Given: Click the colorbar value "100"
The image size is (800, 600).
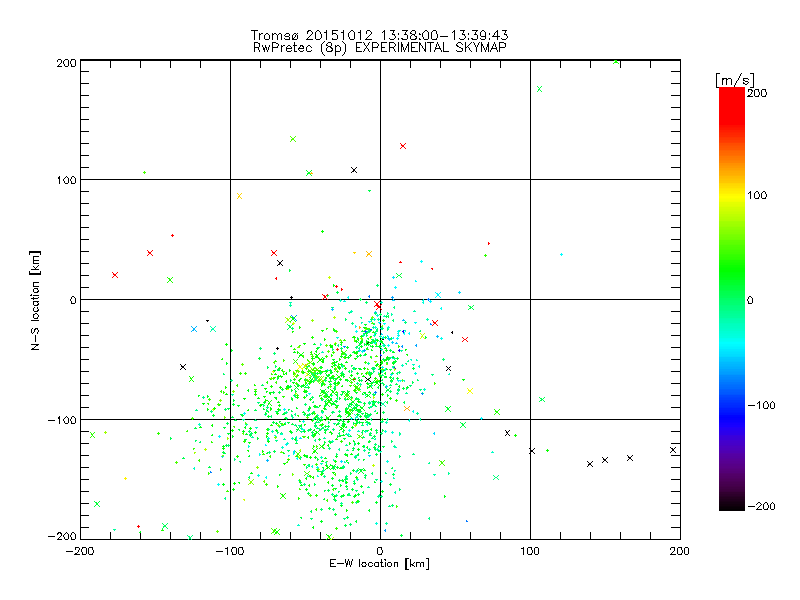Looking at the screenshot, I should click(757, 195).
